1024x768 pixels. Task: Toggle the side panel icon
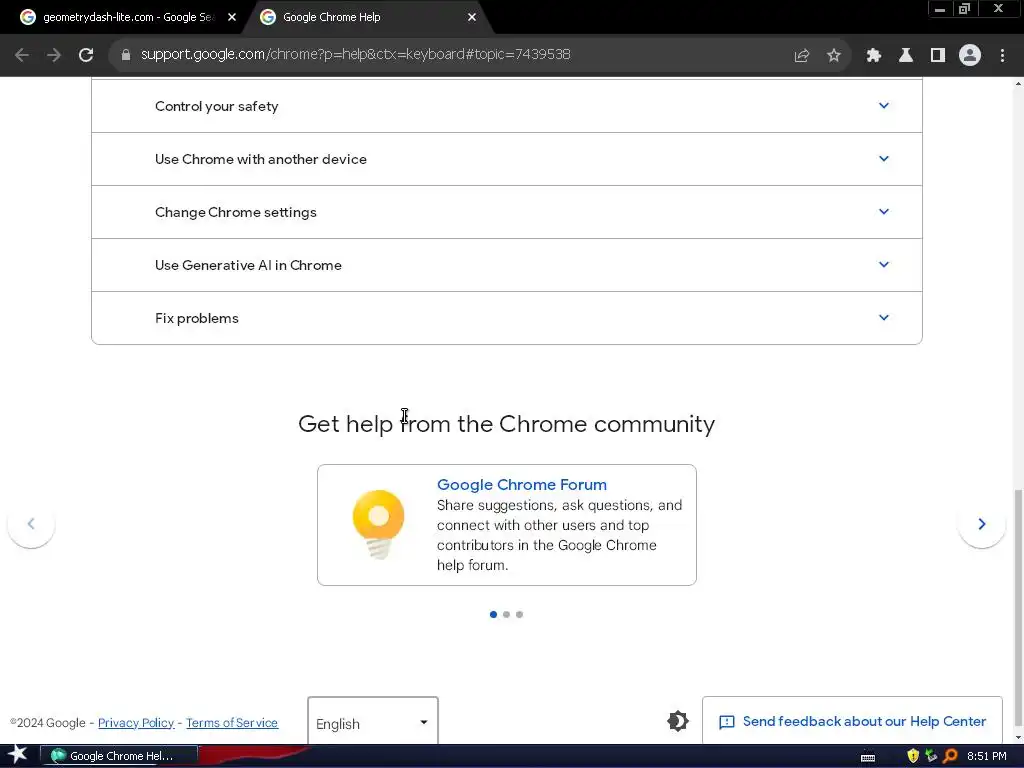938,56
